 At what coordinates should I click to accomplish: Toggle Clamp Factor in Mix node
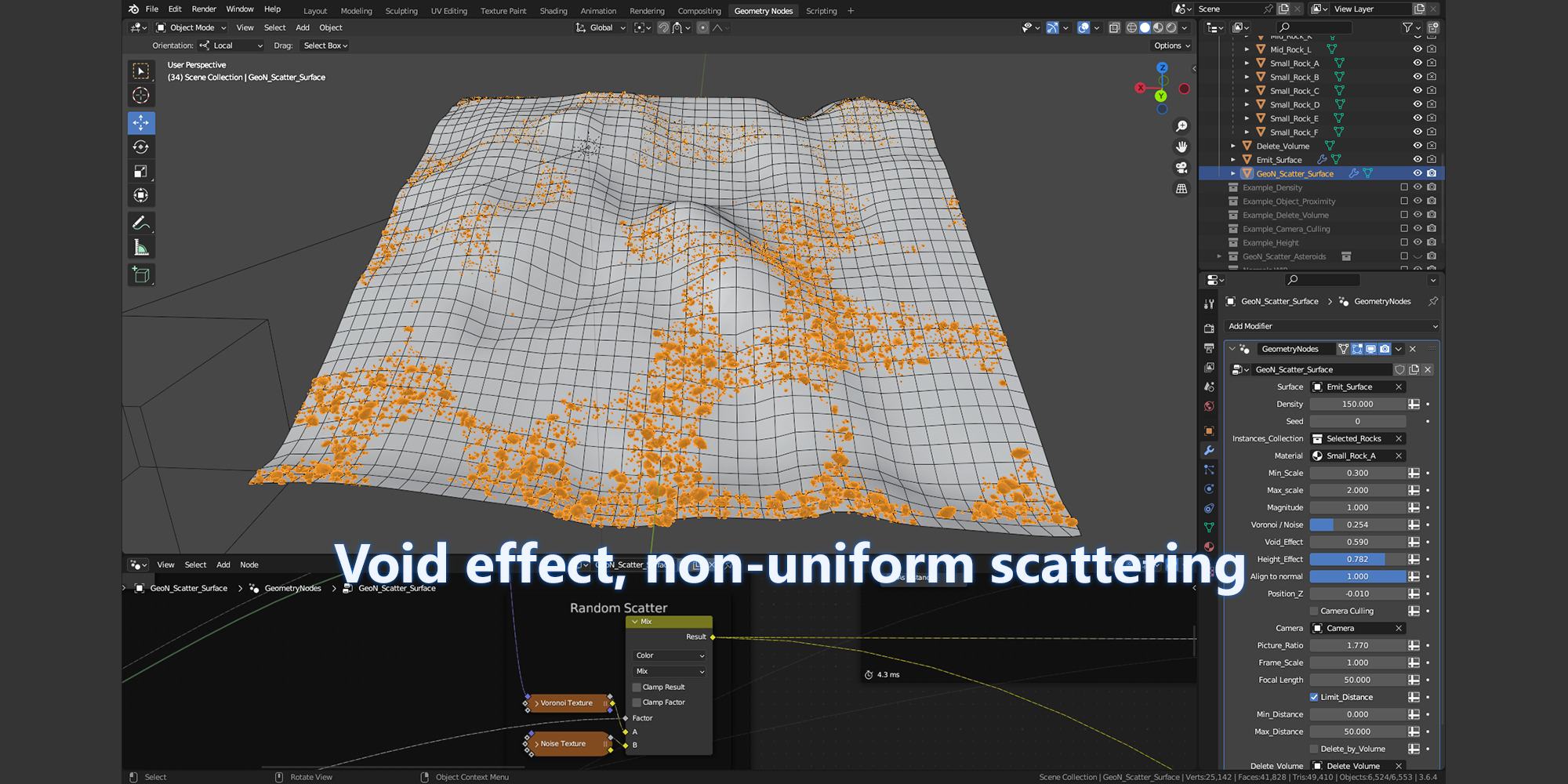point(637,702)
